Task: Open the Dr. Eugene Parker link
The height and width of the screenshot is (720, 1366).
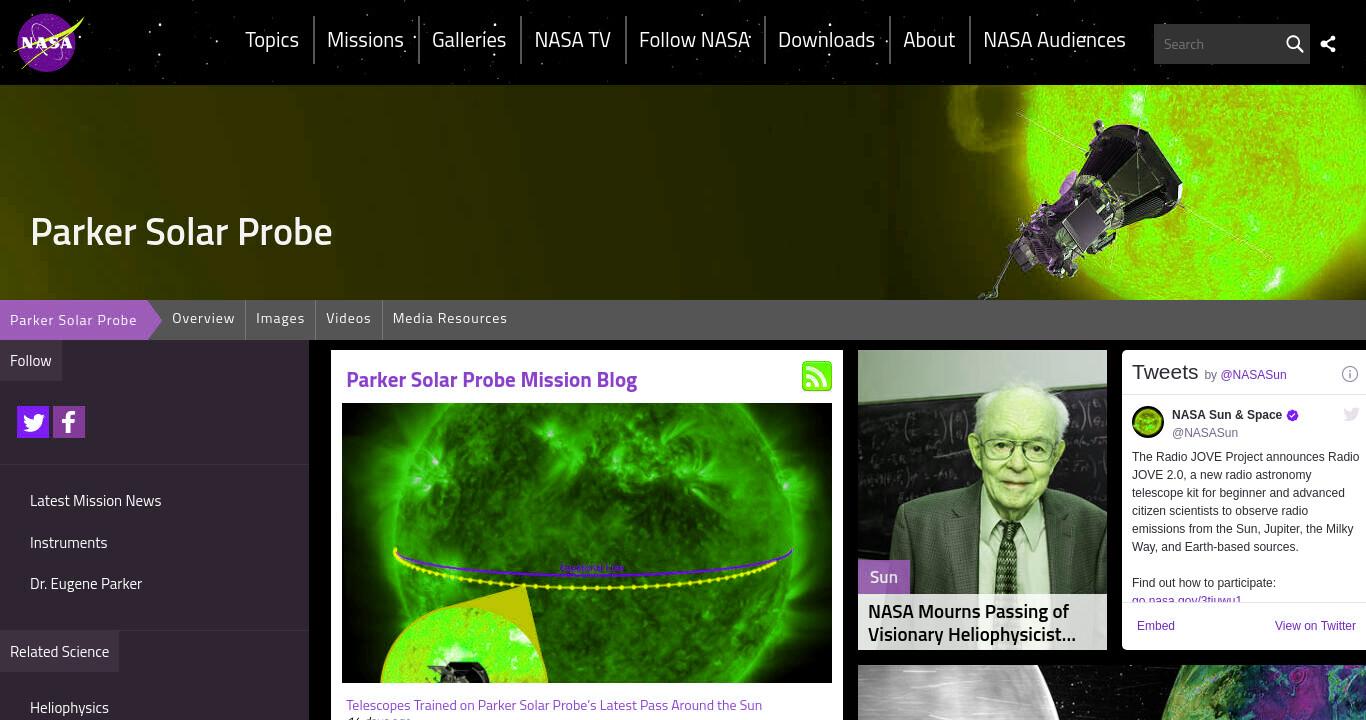Action: tap(86, 584)
